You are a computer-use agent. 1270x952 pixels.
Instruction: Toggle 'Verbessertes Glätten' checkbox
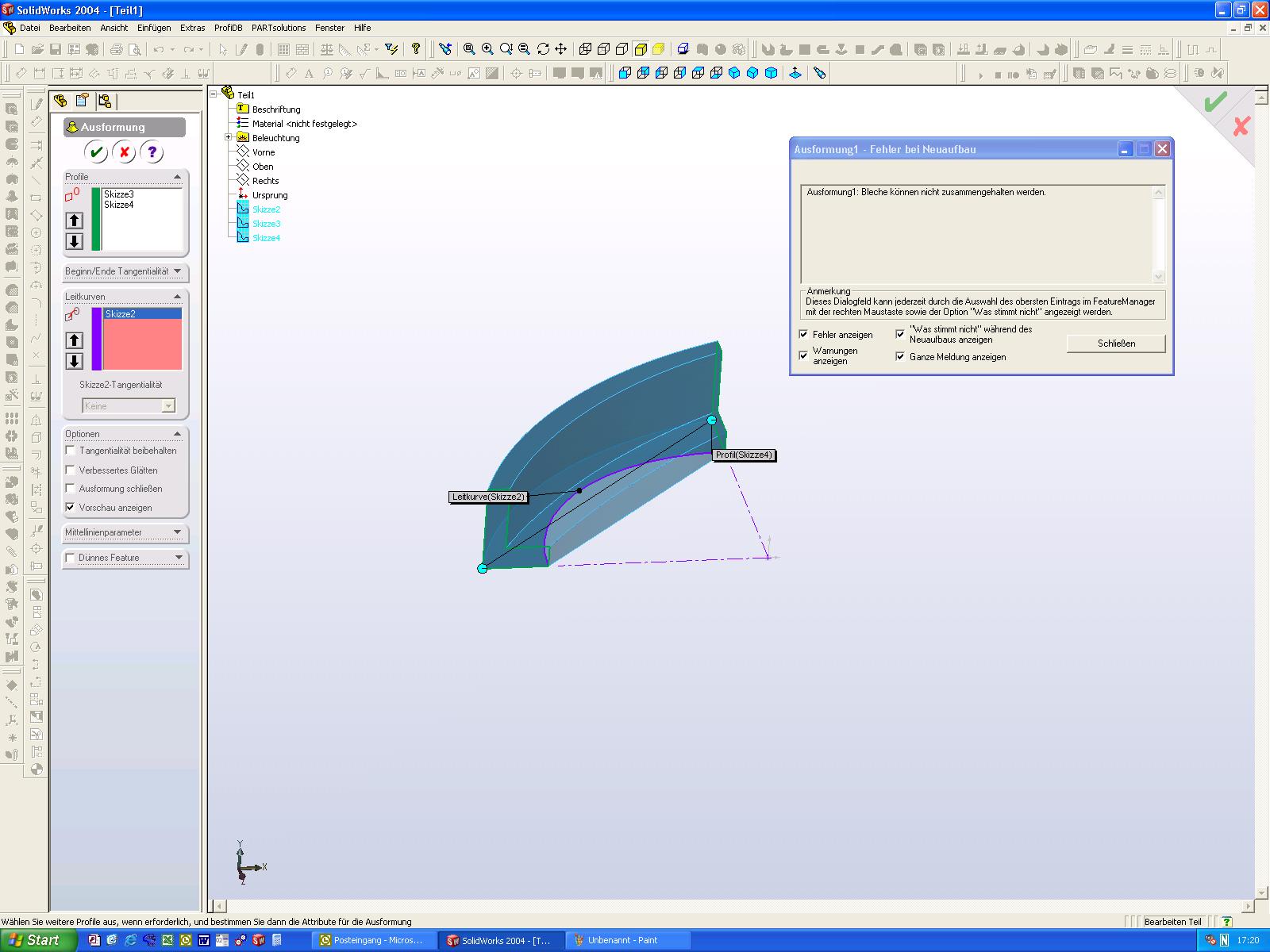pos(71,470)
